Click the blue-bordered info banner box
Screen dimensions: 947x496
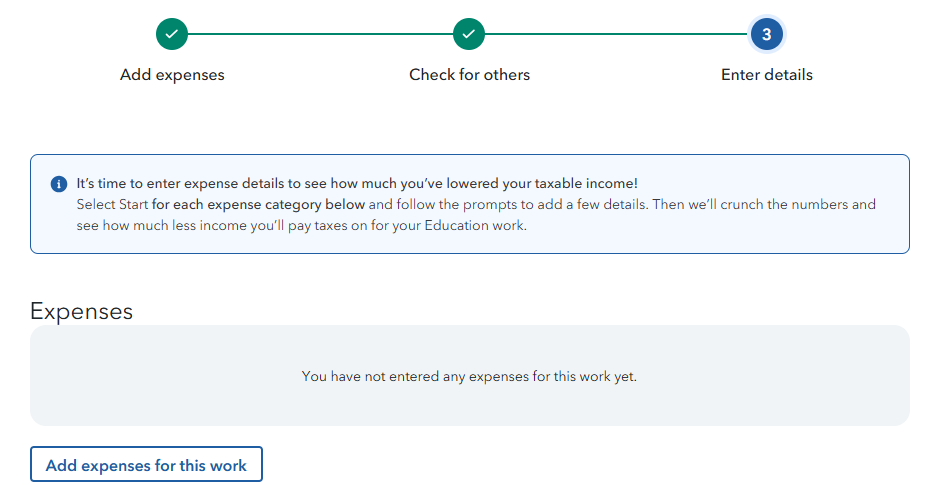coord(470,204)
